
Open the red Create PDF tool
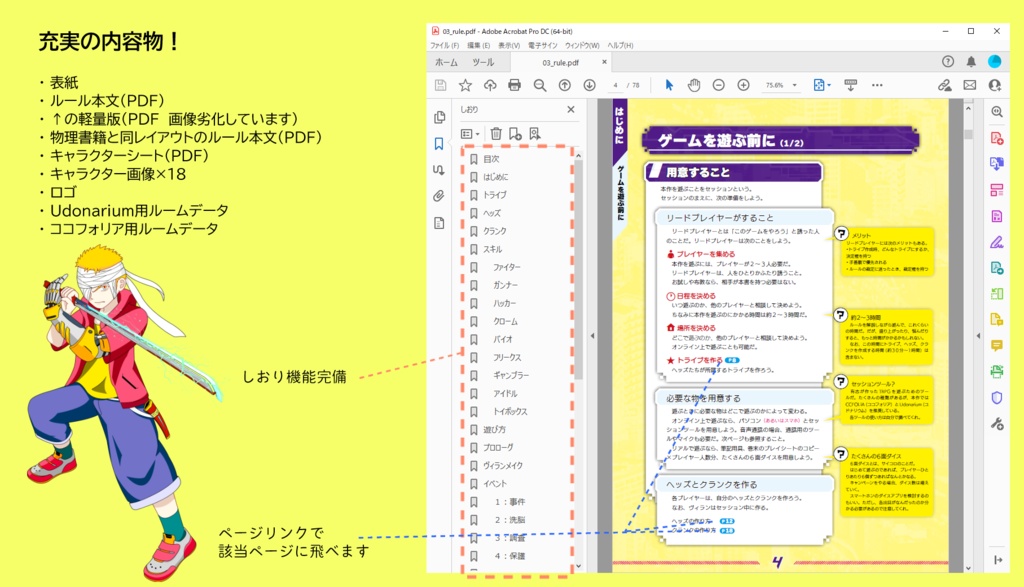(x=997, y=138)
